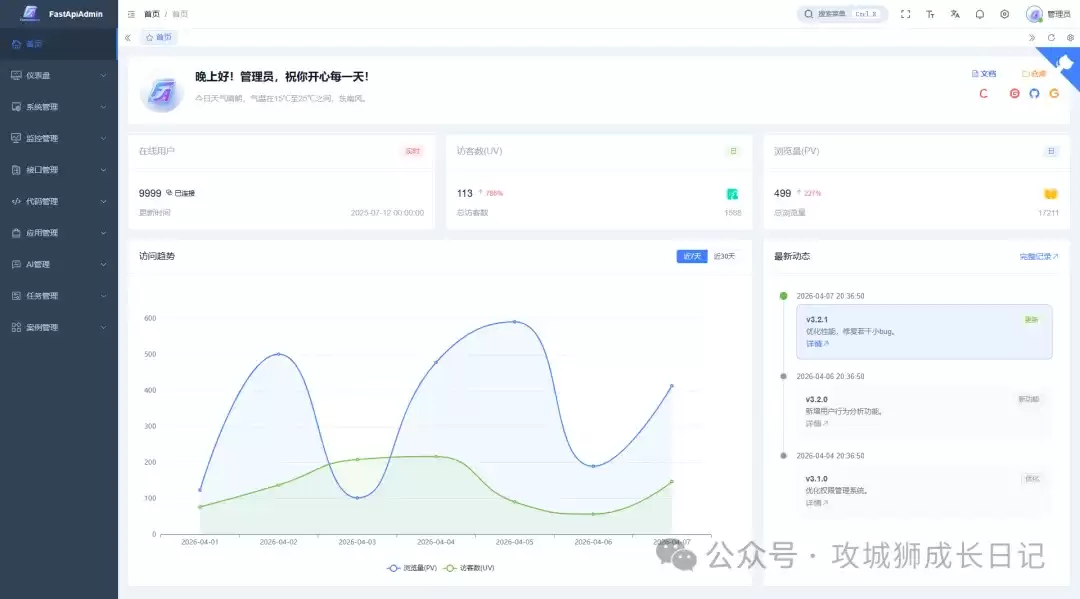Toggle 浏览量(PV) series in chart legend

click(412, 567)
